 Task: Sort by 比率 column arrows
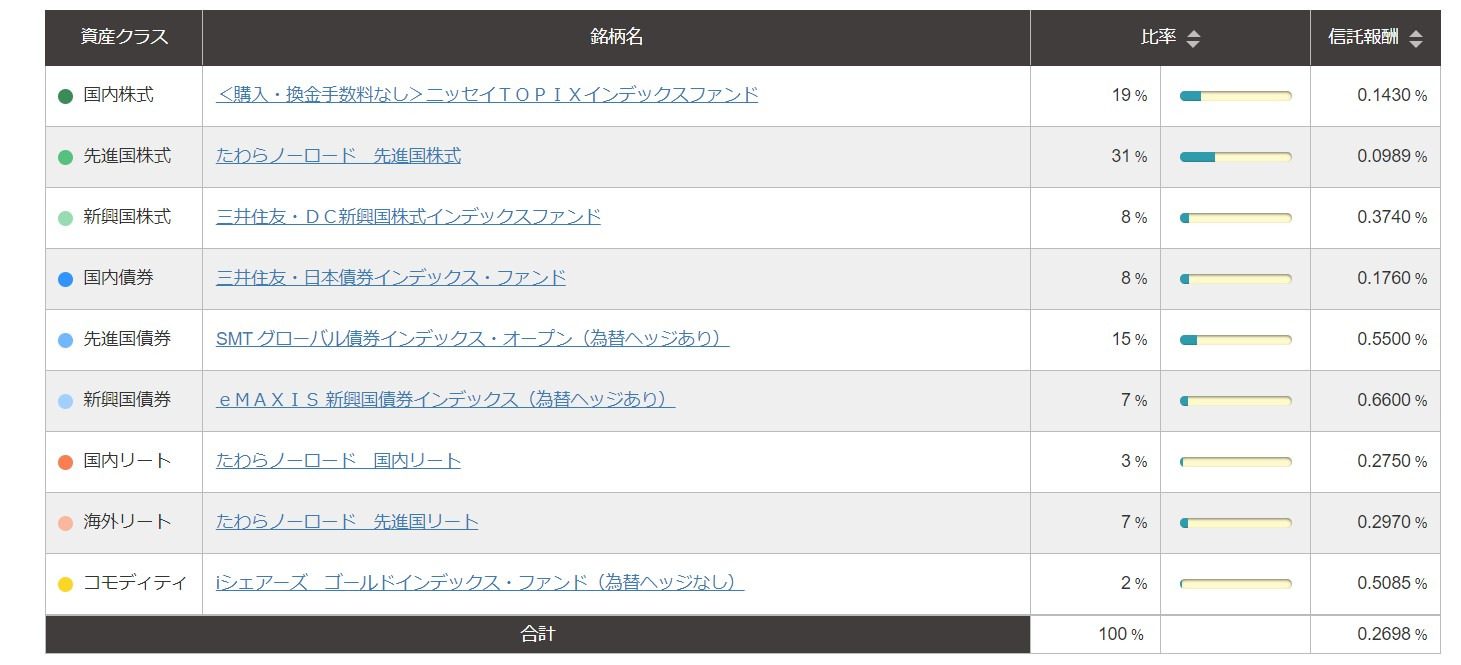(1193, 39)
